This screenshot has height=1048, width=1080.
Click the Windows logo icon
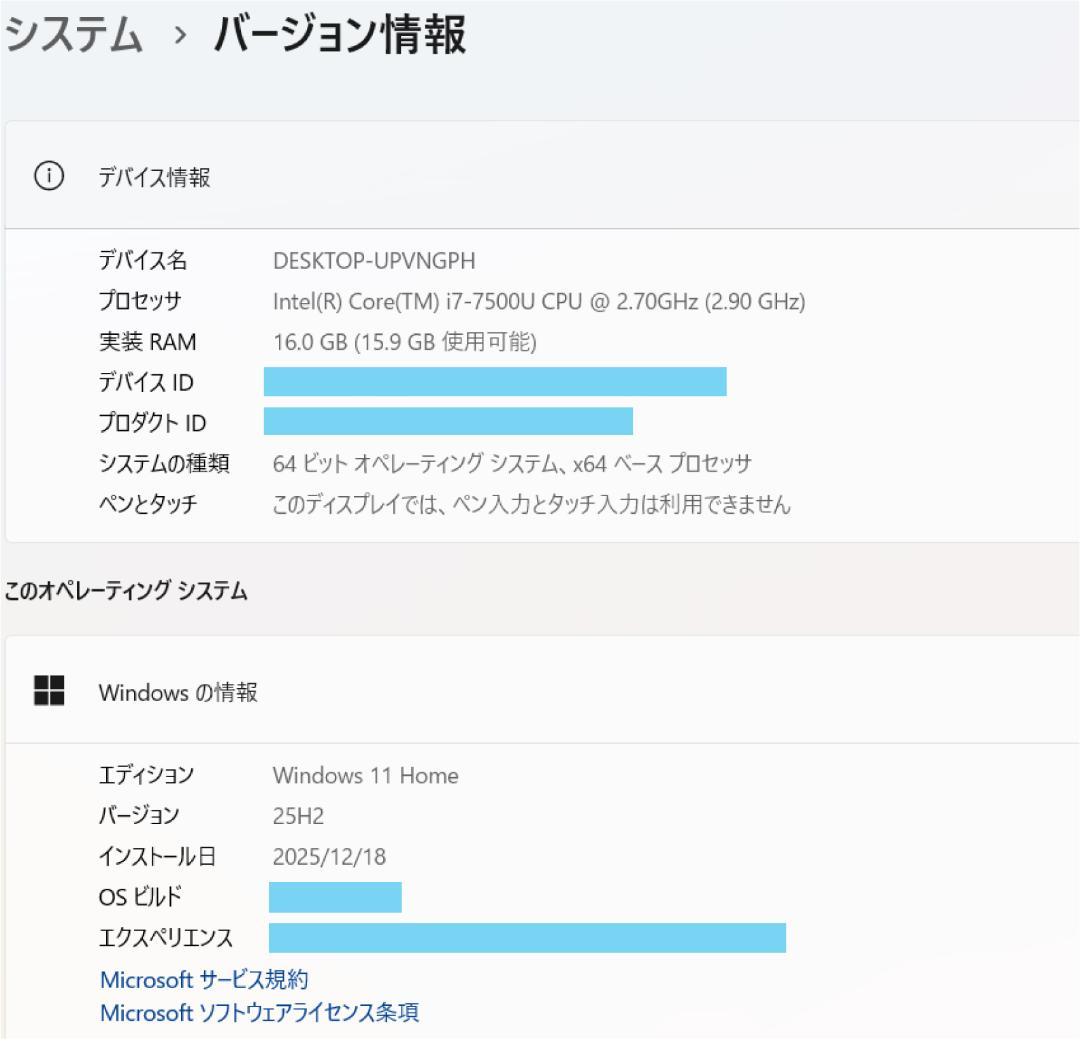[x=49, y=691]
